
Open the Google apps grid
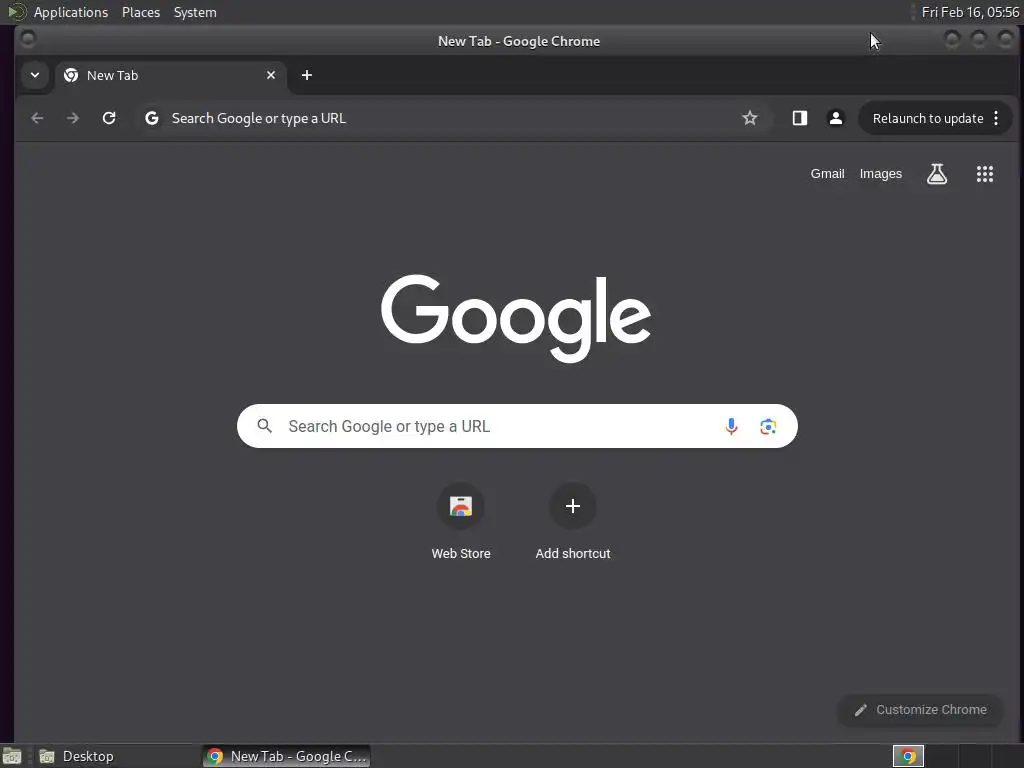click(985, 174)
